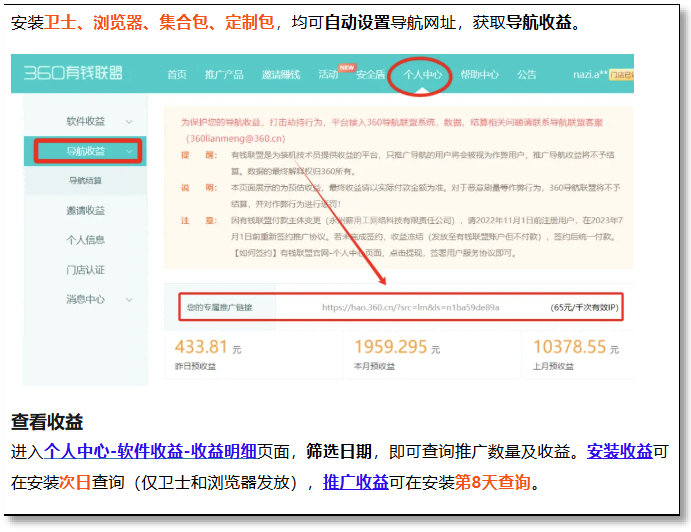
Task: Click the 上月预收益 label
Action: coord(553,366)
